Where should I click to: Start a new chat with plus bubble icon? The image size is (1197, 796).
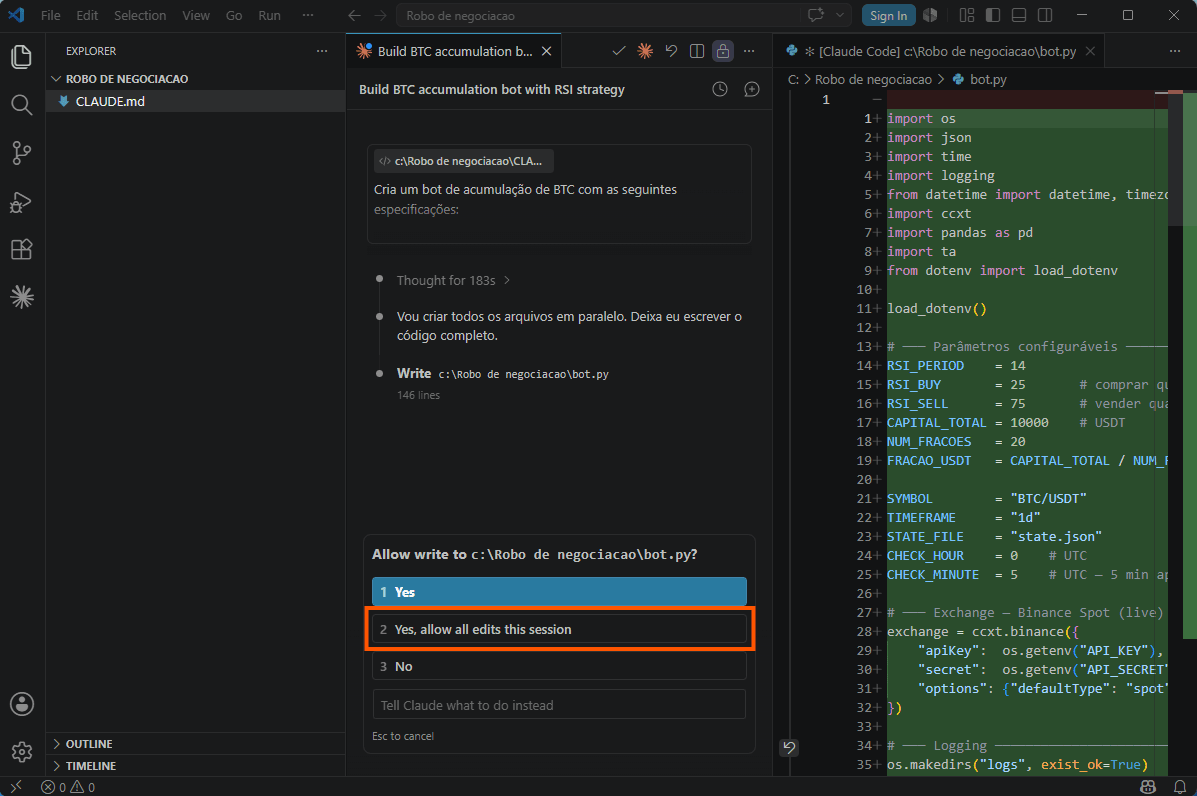click(x=752, y=89)
